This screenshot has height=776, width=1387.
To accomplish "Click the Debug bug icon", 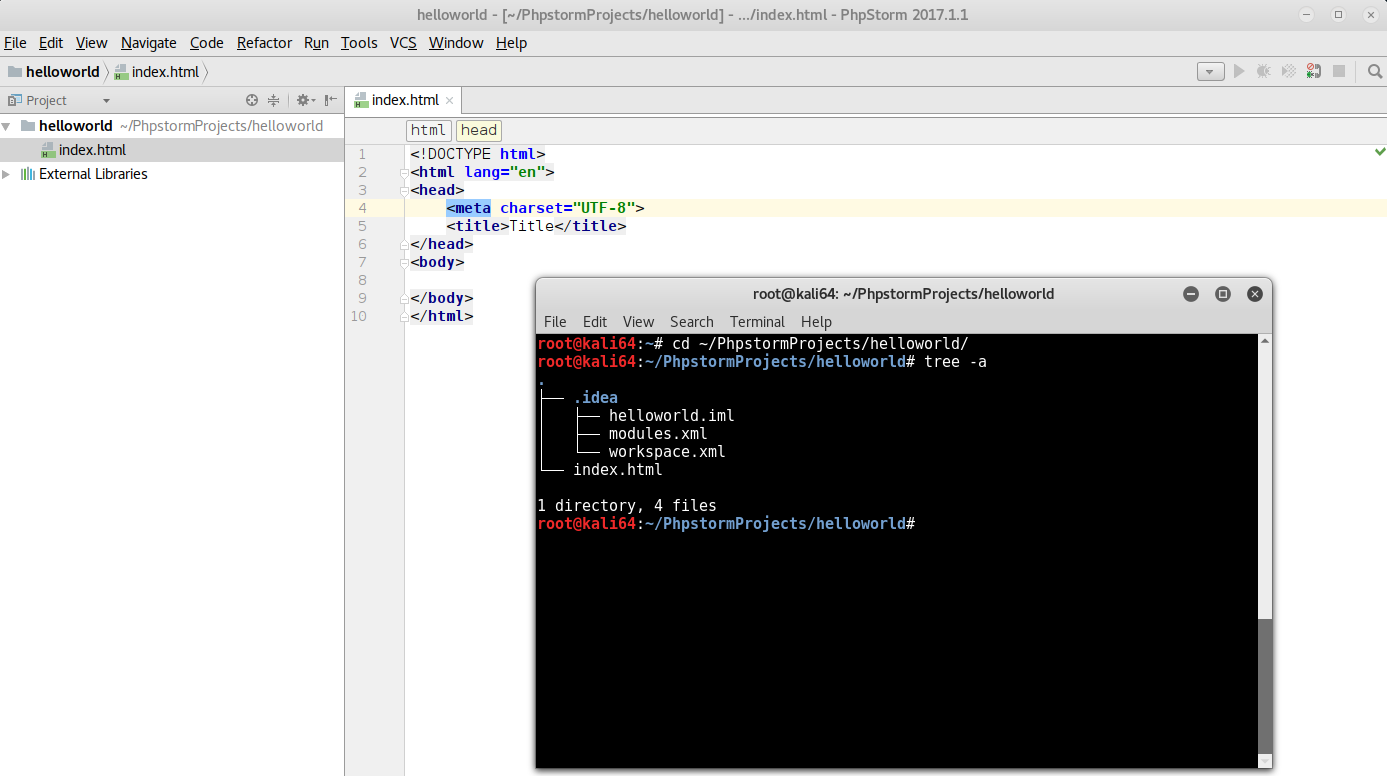I will coord(1264,72).
